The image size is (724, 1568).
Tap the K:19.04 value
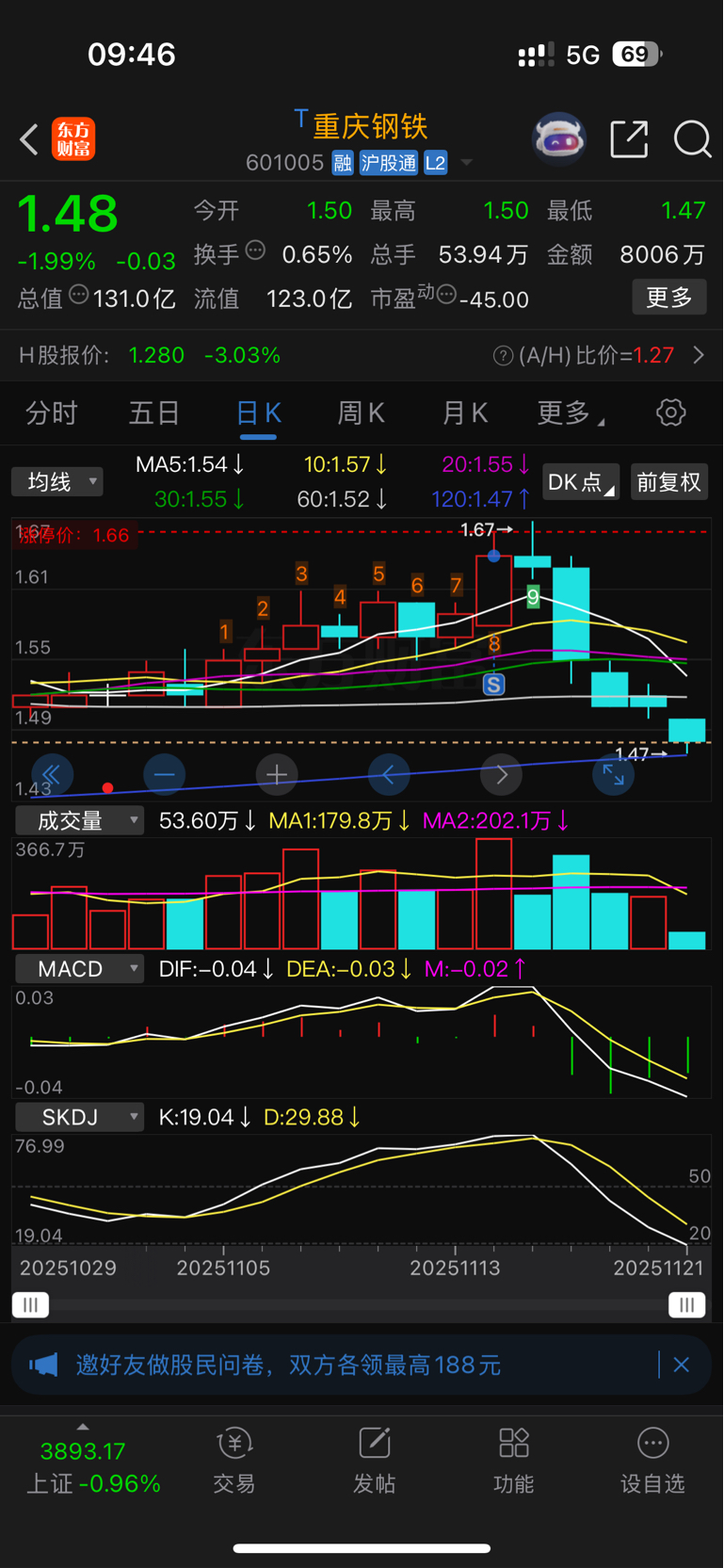tap(204, 1117)
